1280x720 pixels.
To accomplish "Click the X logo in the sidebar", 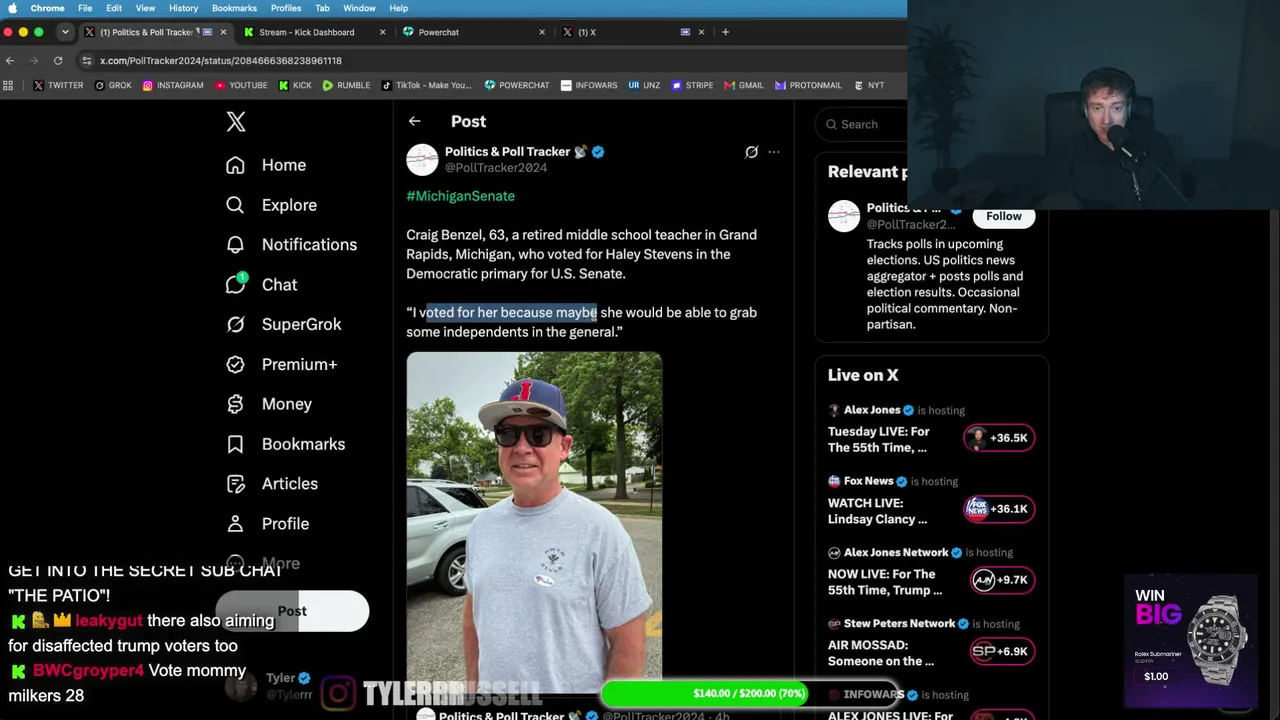I will pyautogui.click(x=236, y=122).
